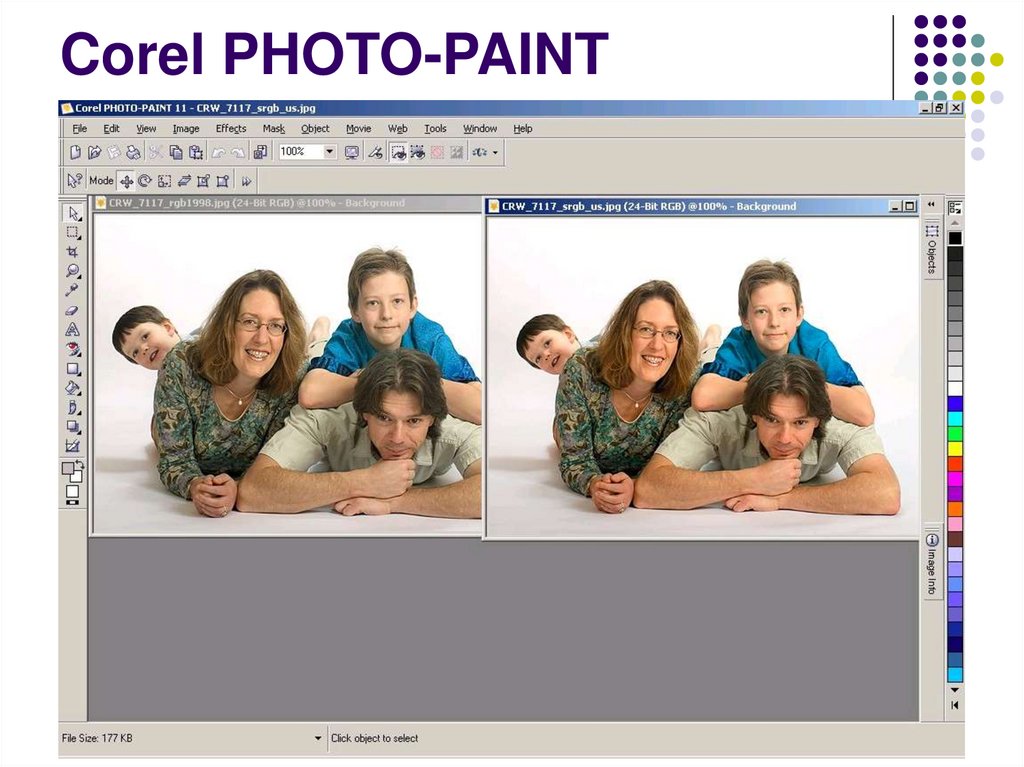Click the Paste icon in toolbar

tap(195, 152)
